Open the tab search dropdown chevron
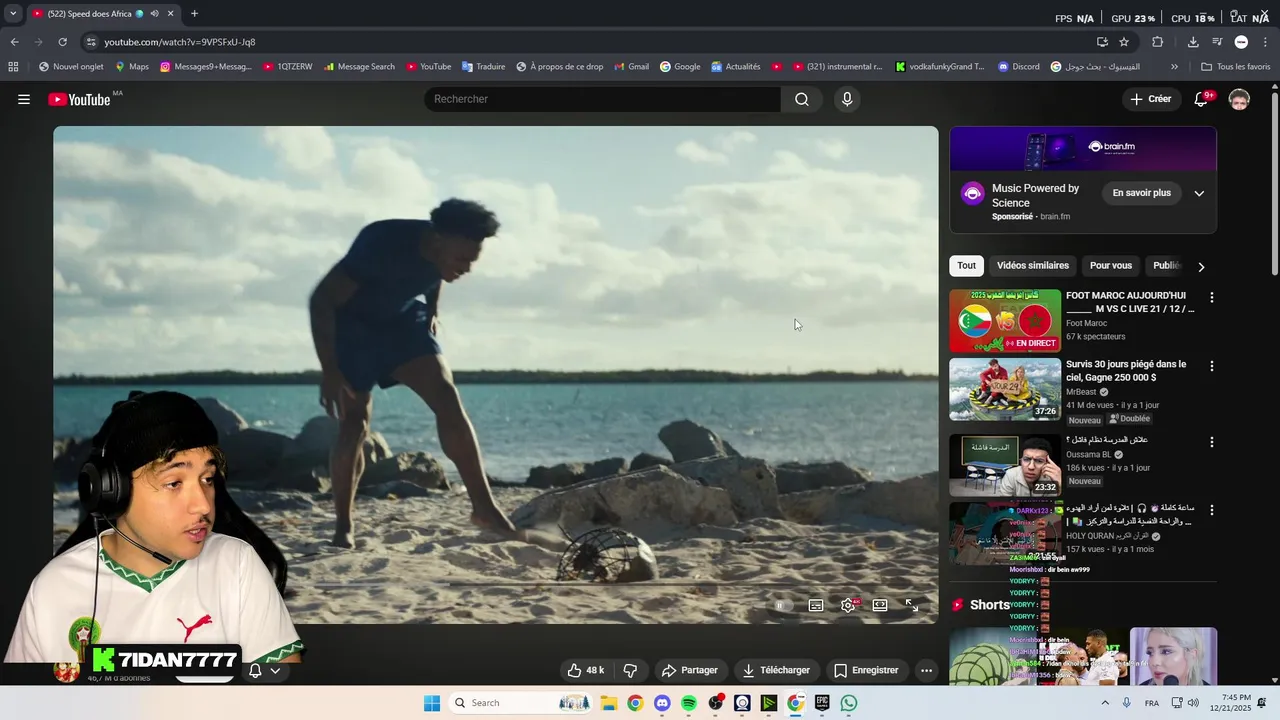The height and width of the screenshot is (720, 1280). [x=13, y=14]
